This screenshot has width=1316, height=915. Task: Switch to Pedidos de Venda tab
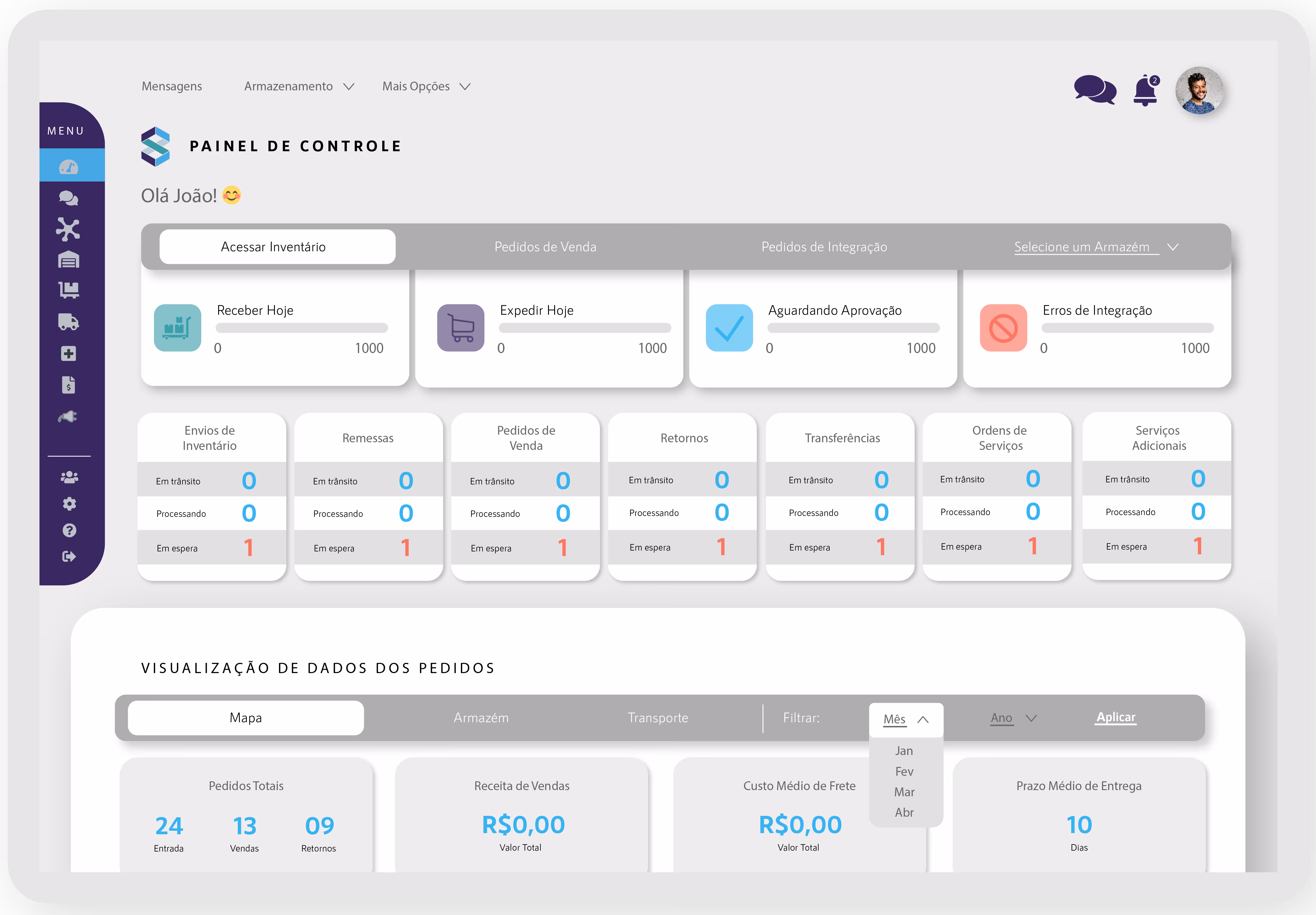pos(545,247)
